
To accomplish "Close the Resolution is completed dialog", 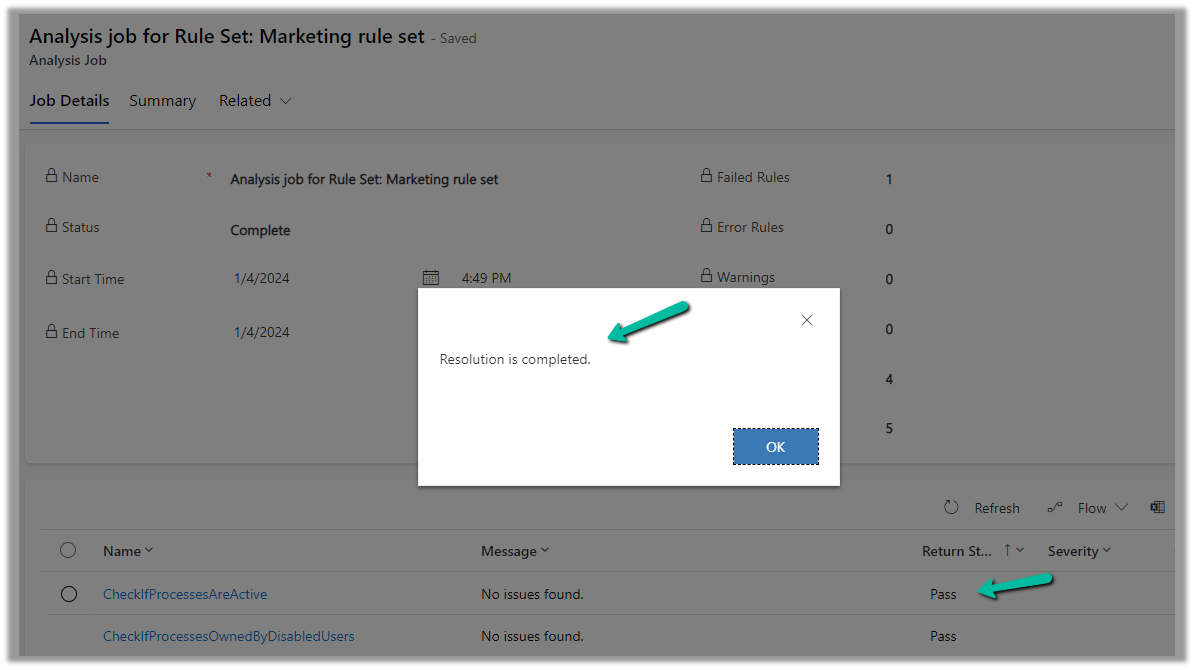I will click(x=807, y=320).
